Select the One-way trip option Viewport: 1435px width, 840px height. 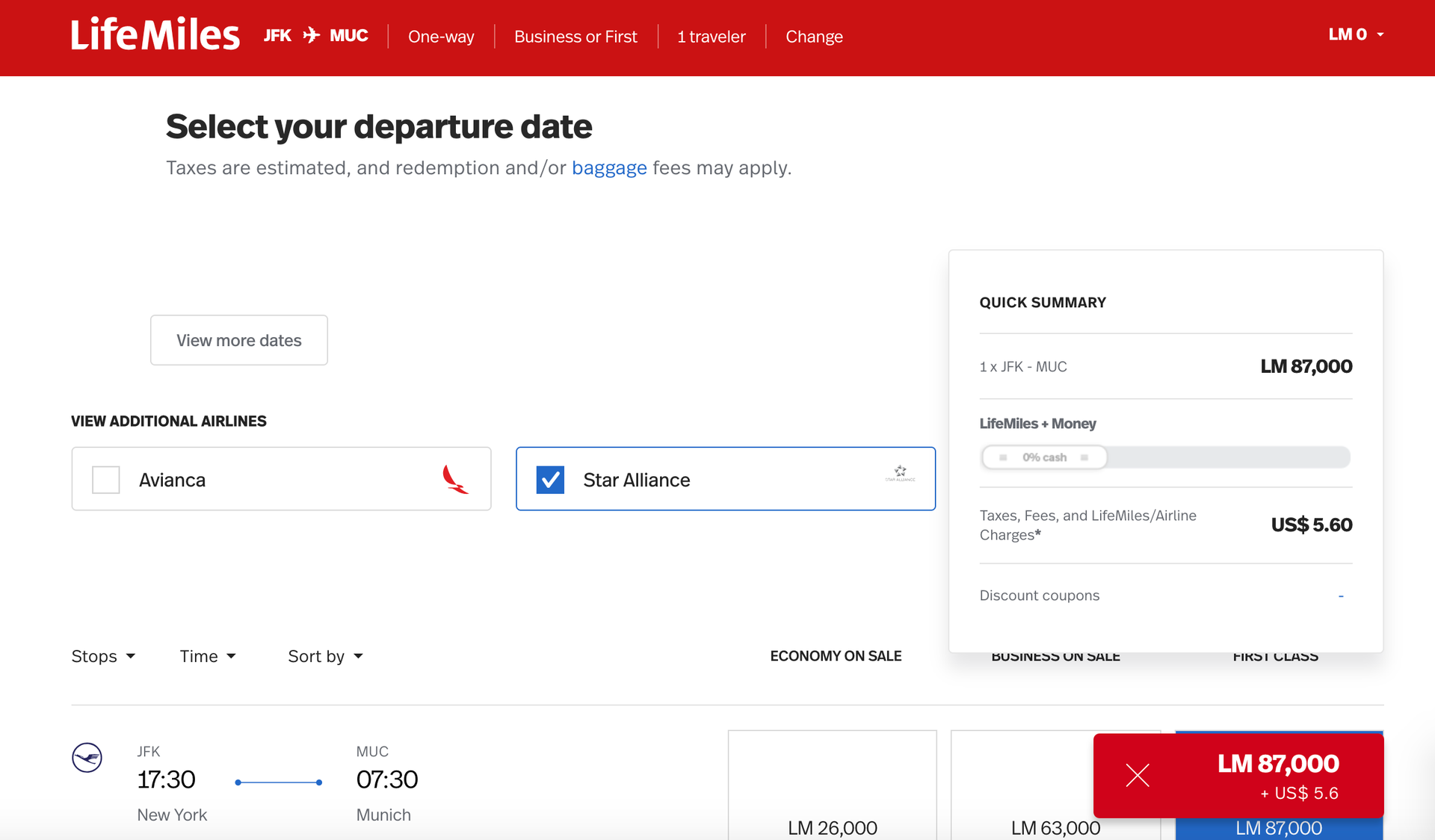coord(441,36)
